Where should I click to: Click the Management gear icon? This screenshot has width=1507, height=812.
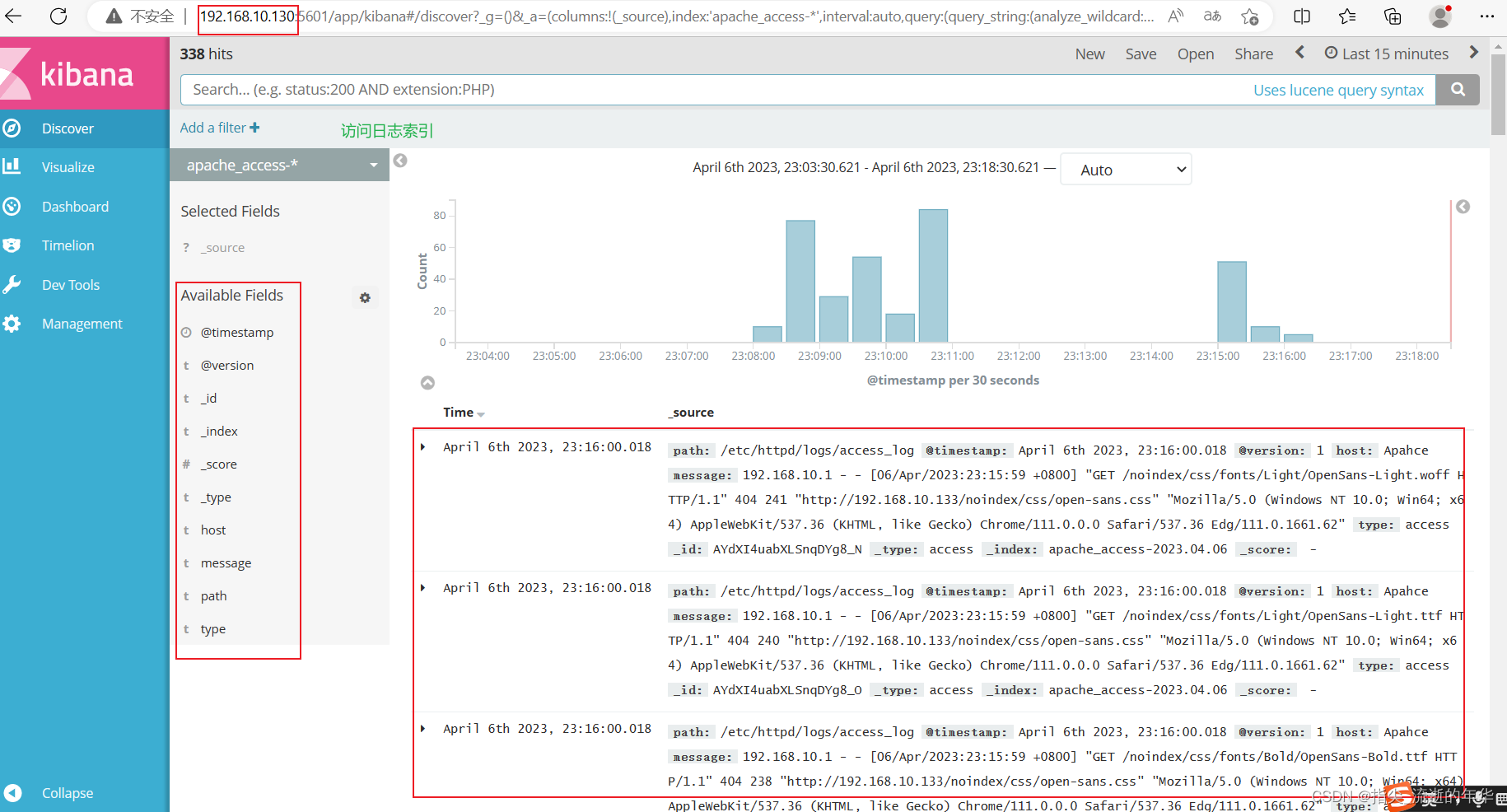click(12, 324)
